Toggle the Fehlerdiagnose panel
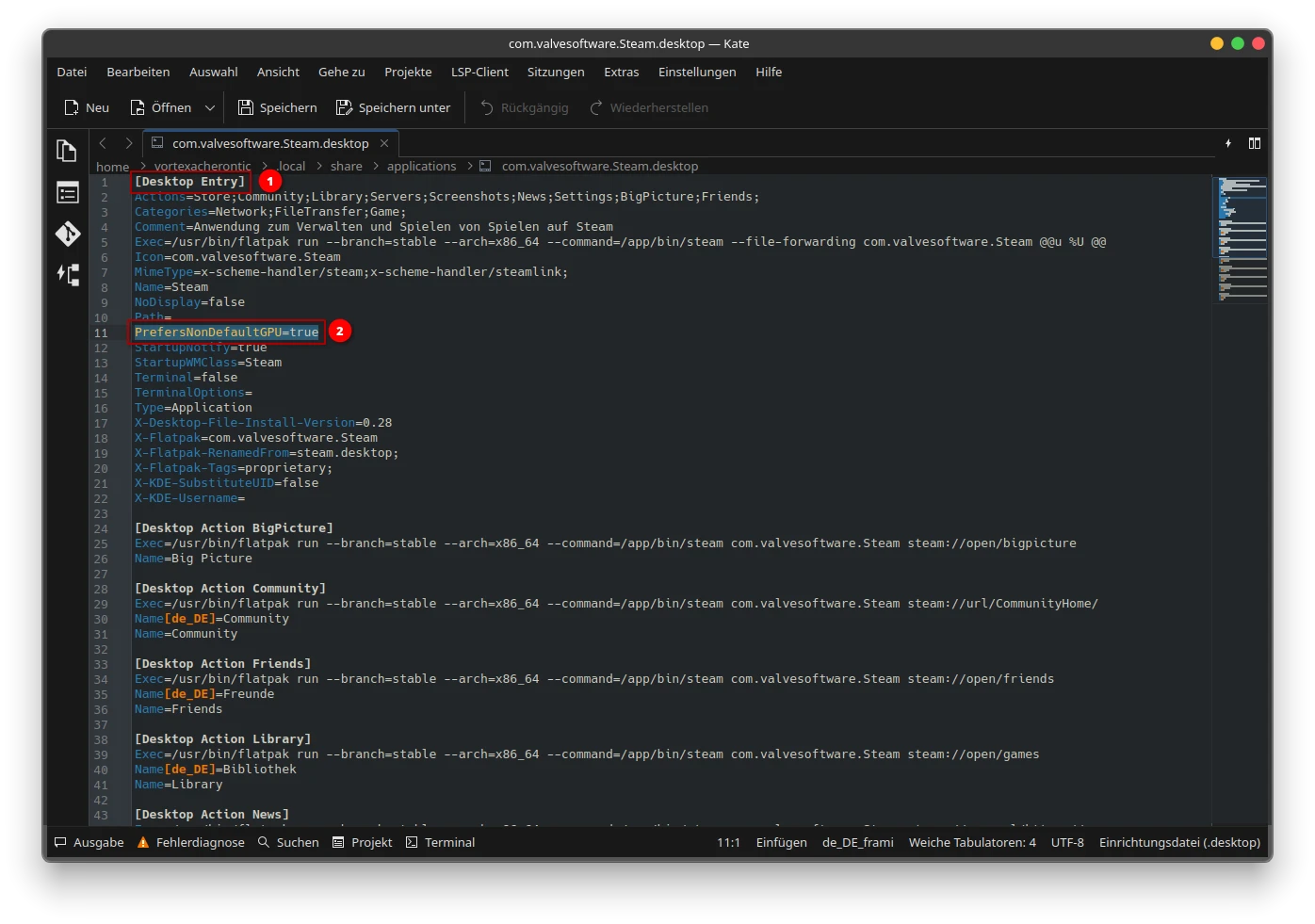The image size is (1315, 924). click(x=191, y=842)
